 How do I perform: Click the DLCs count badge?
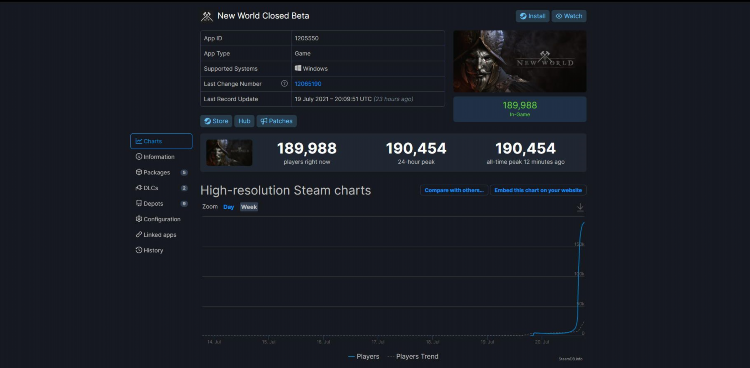184,188
